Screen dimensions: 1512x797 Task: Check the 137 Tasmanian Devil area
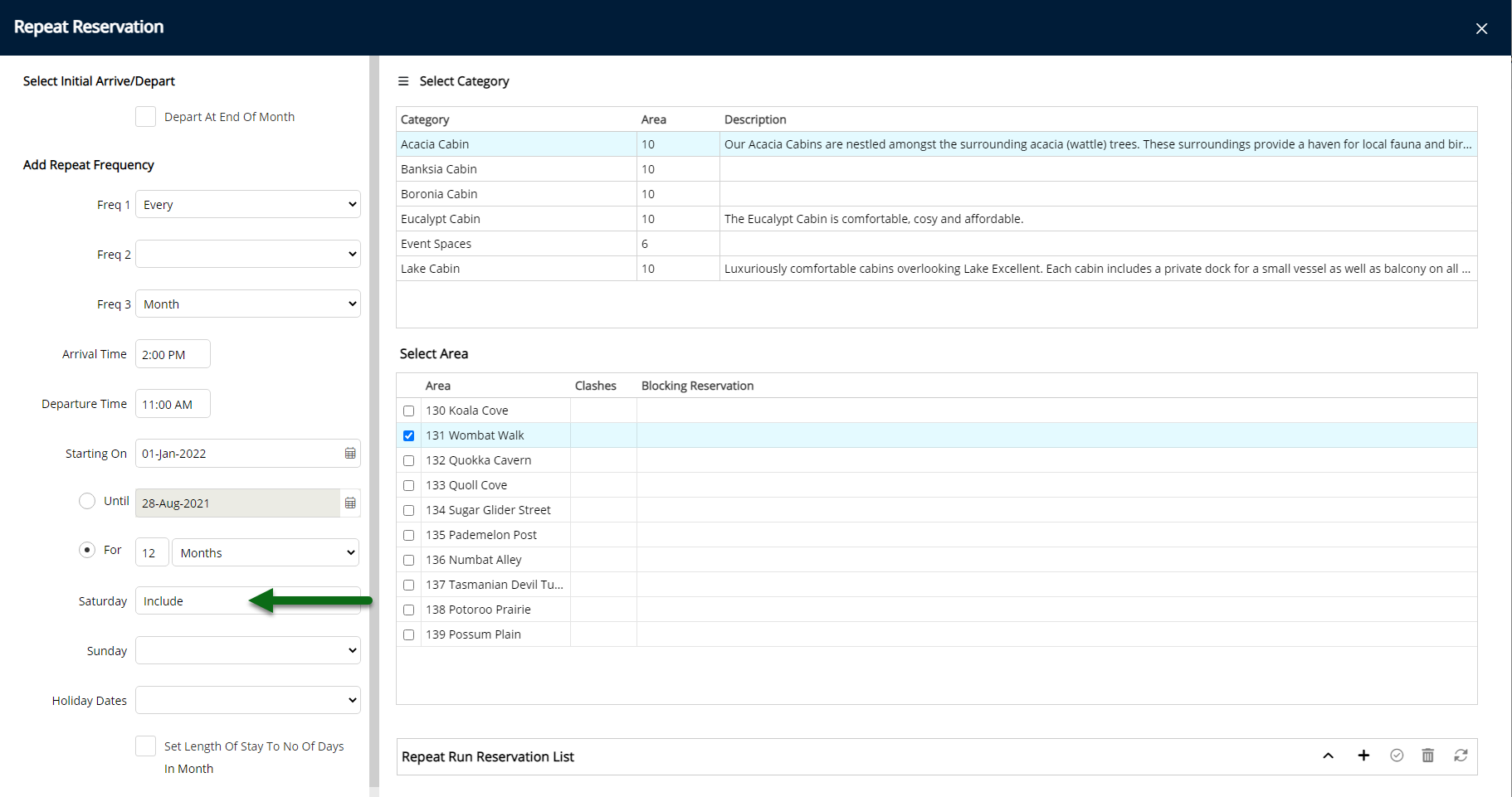coord(408,585)
